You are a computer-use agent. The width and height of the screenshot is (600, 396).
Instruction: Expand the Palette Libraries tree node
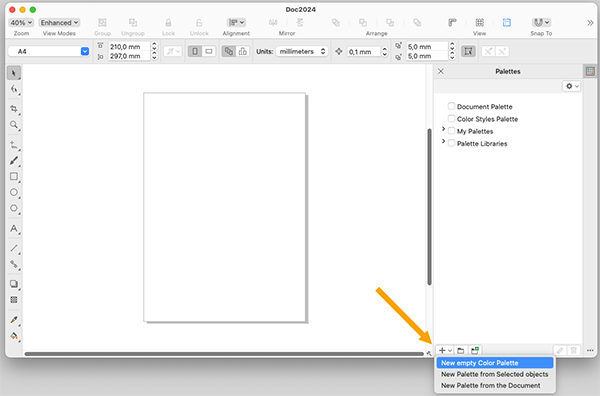(443, 141)
